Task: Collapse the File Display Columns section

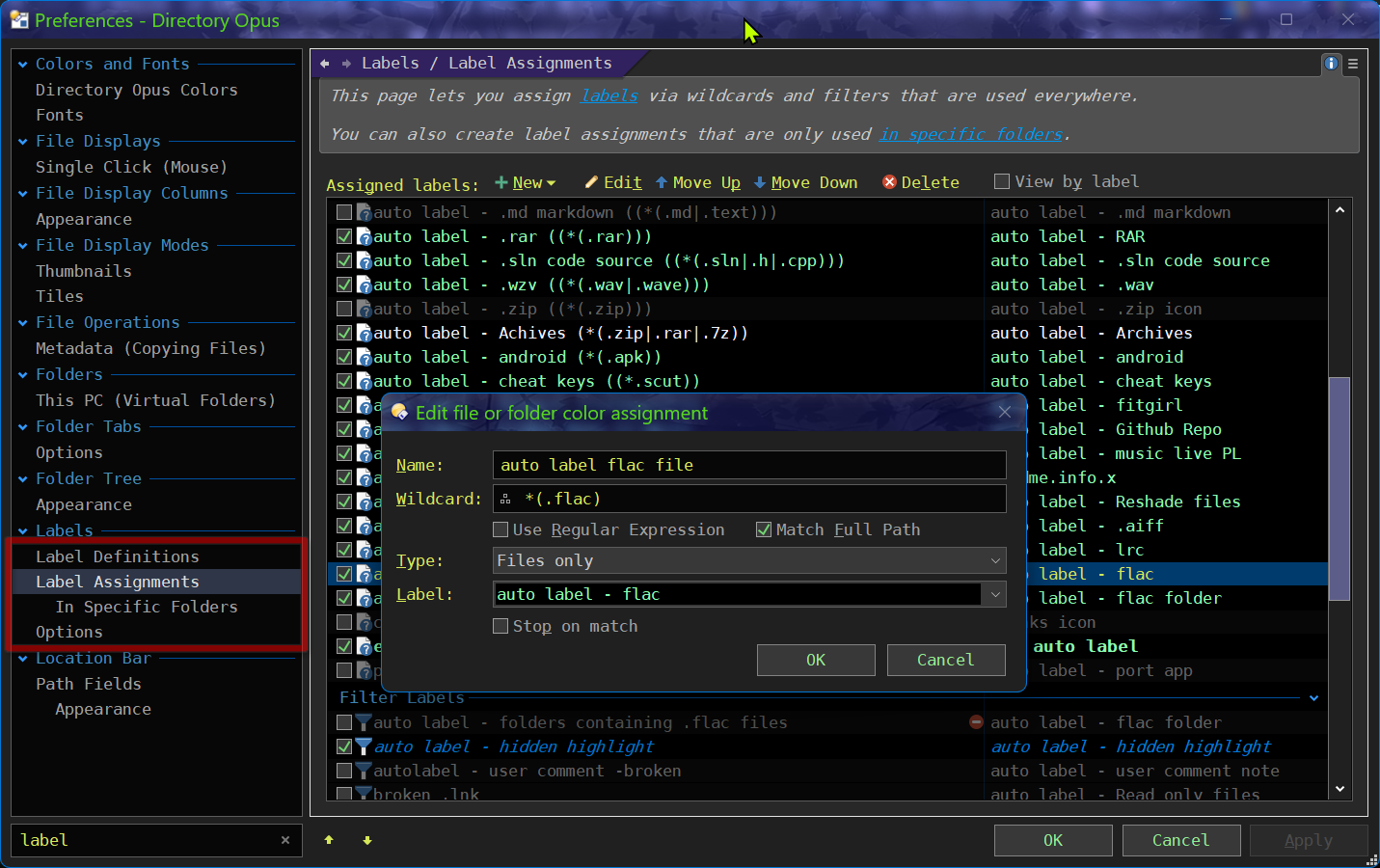Action: [22, 194]
